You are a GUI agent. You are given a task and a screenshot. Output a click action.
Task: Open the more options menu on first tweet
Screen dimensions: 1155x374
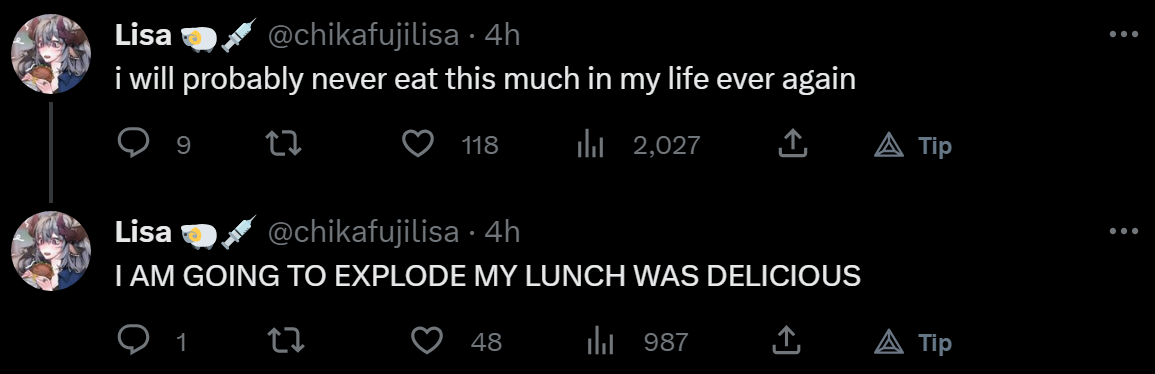pyautogui.click(x=1123, y=34)
